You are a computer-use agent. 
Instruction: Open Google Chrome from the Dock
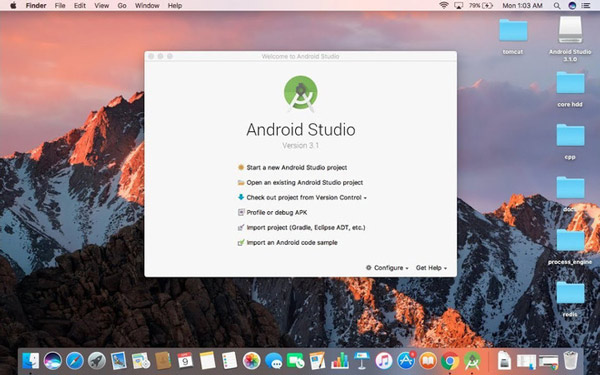pyautogui.click(x=450, y=360)
